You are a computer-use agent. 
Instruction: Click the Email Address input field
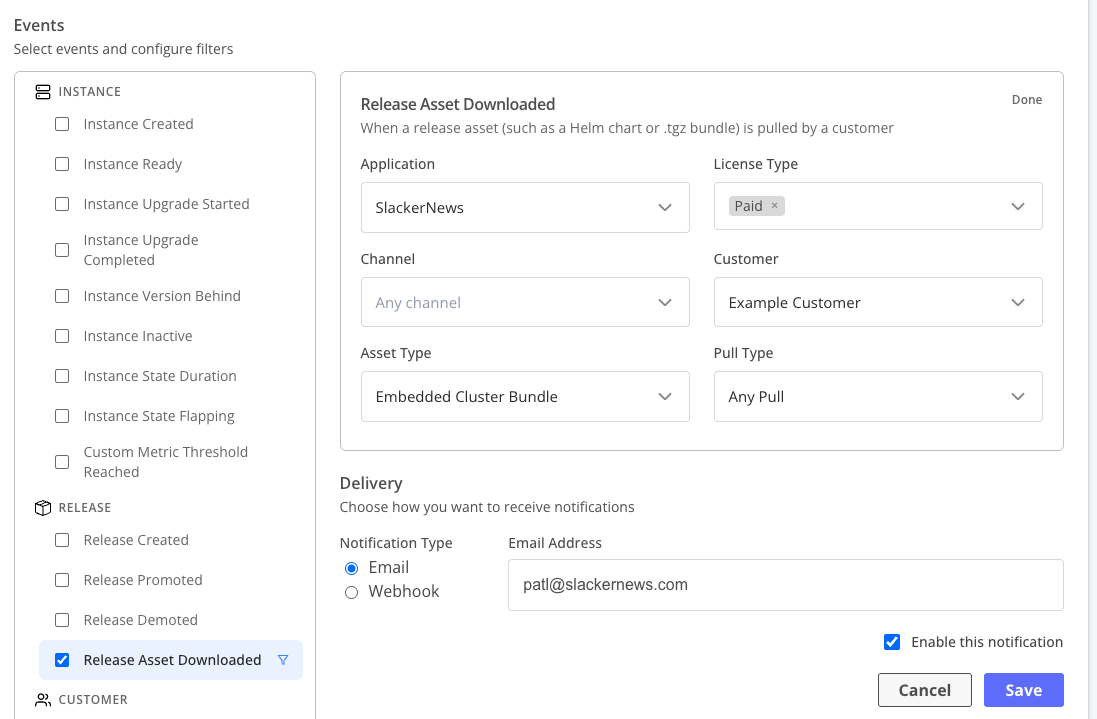[x=784, y=585]
